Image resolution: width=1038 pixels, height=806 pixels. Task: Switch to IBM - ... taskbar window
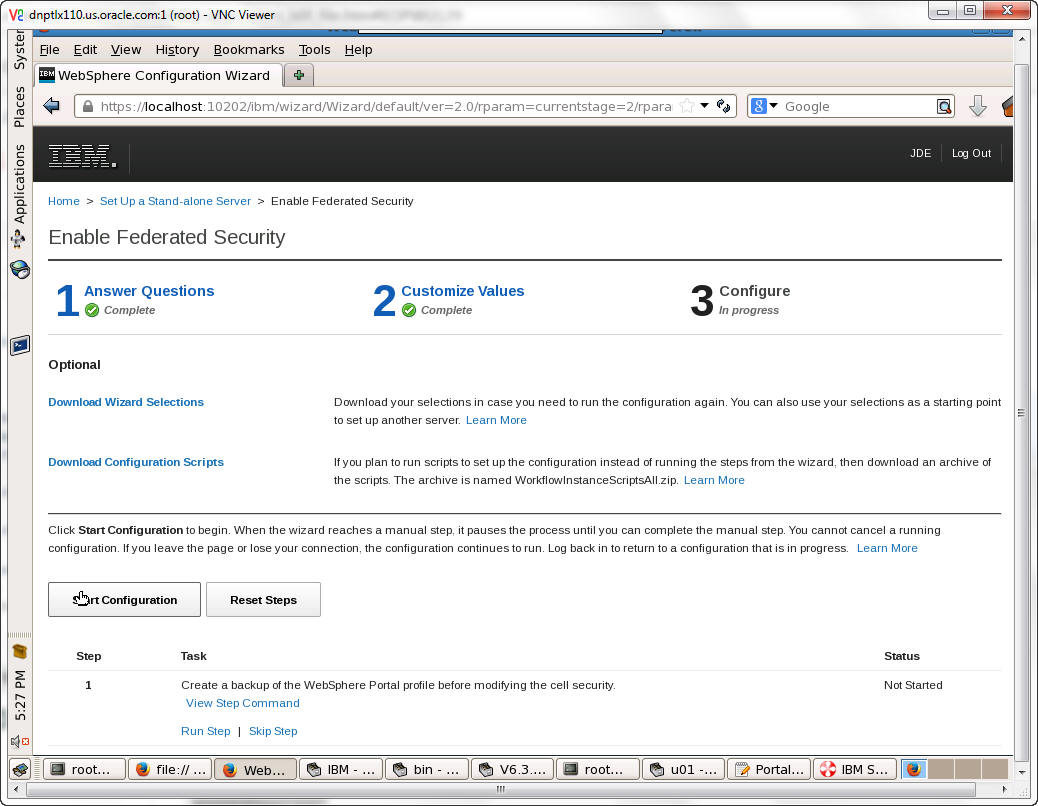tap(341, 770)
